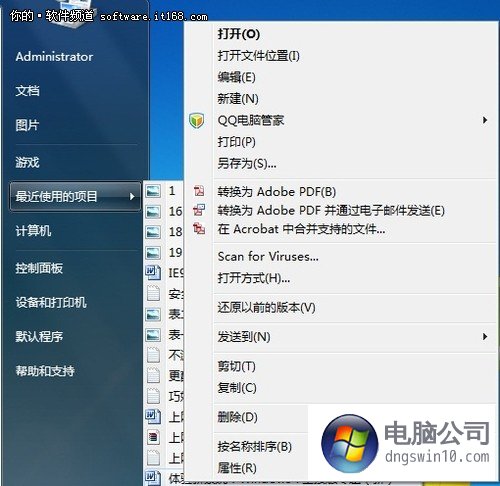Choose 另存为(S)... entry
Screen dimensions: 500x486
pos(247,164)
